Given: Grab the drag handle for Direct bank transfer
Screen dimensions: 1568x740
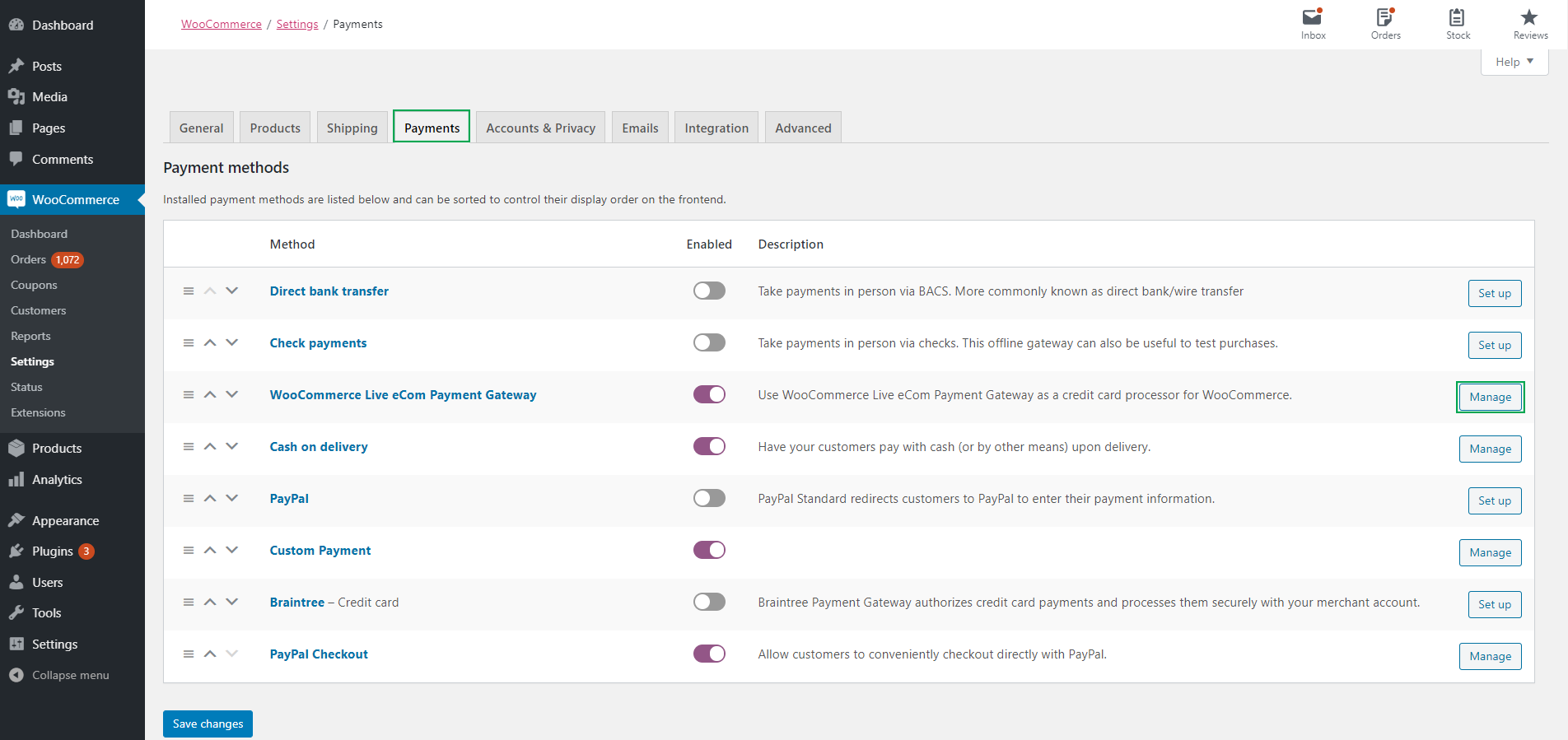Looking at the screenshot, I should pos(189,291).
